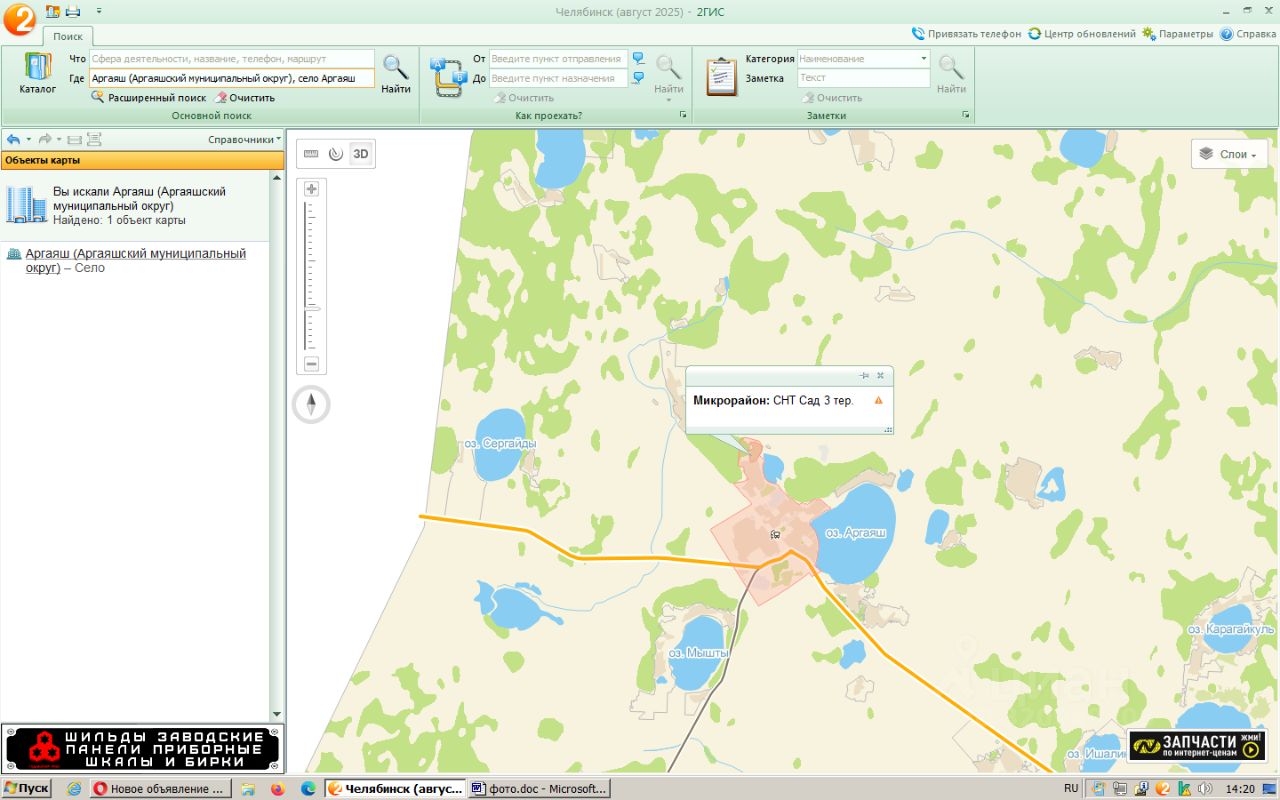Click the print icon in title bar
The height and width of the screenshot is (800, 1280).
click(73, 11)
